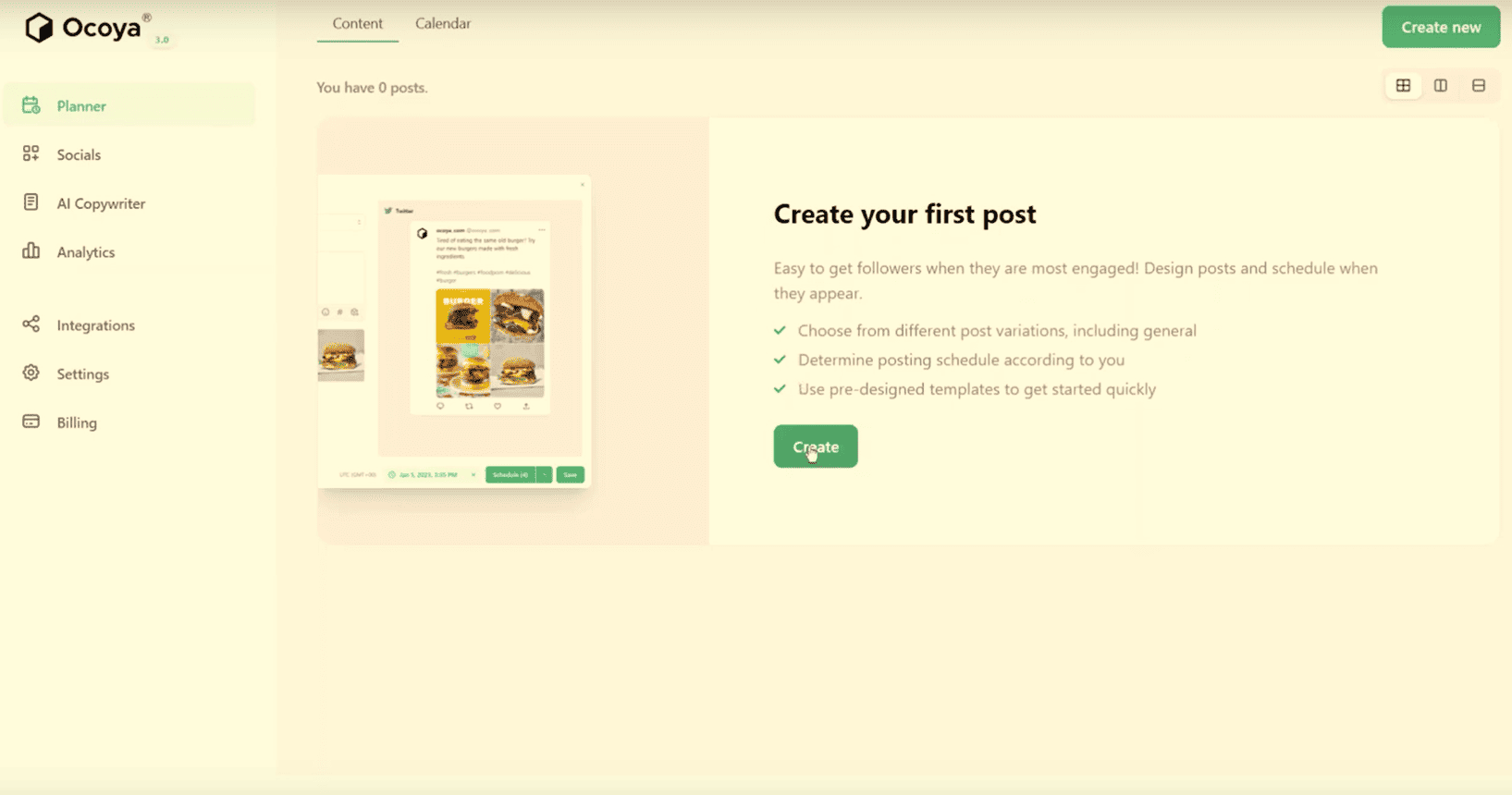Go to the Analytics page
Viewport: 1512px width, 795px height.
[86, 252]
